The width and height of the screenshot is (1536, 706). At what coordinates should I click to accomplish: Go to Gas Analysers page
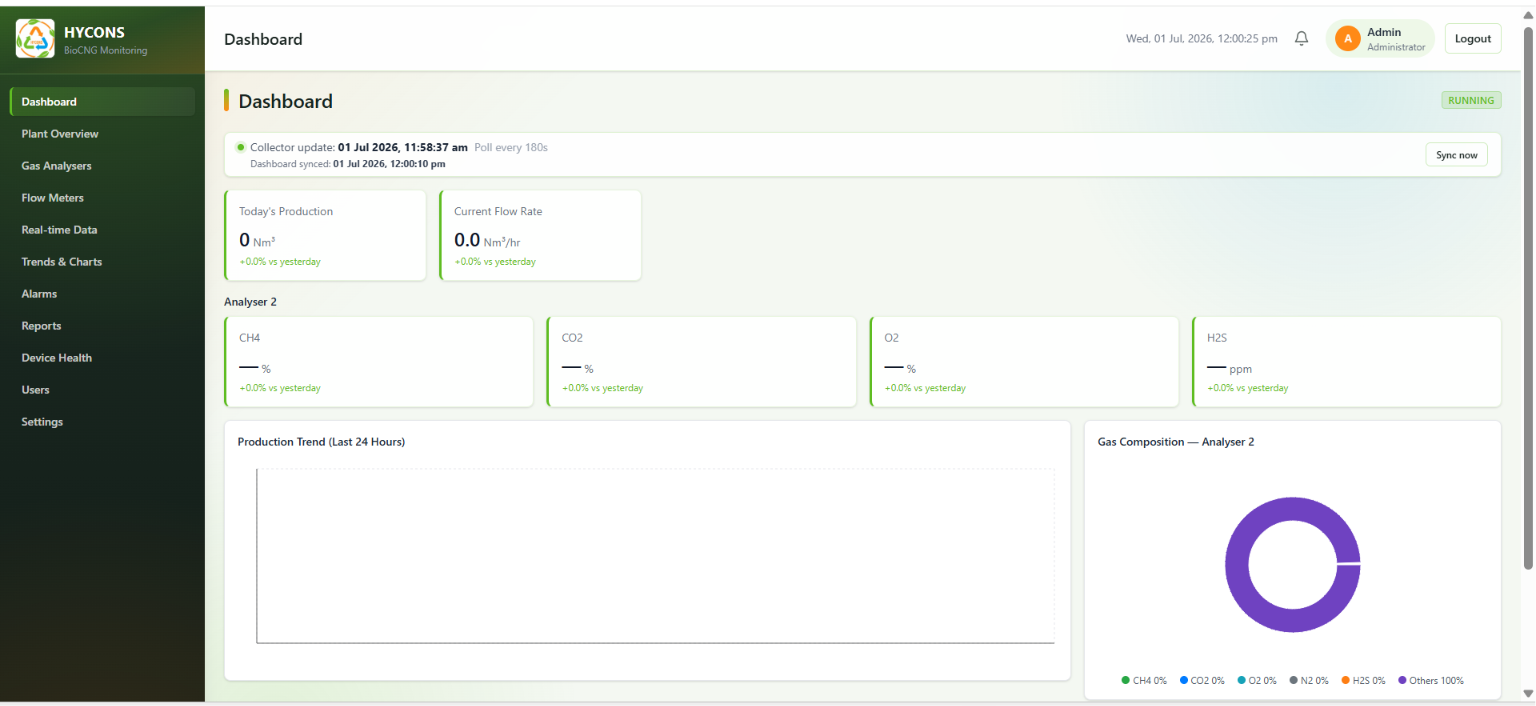[x=102, y=166]
